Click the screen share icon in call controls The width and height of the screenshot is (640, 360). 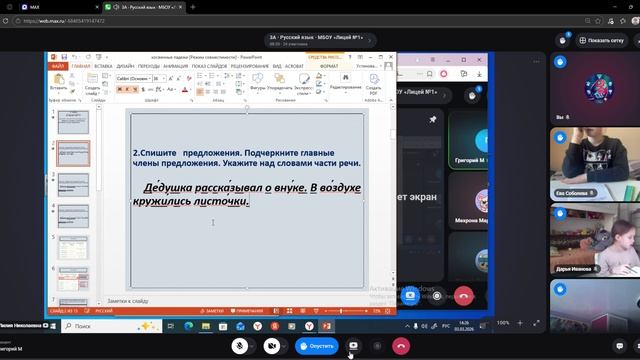click(353, 346)
